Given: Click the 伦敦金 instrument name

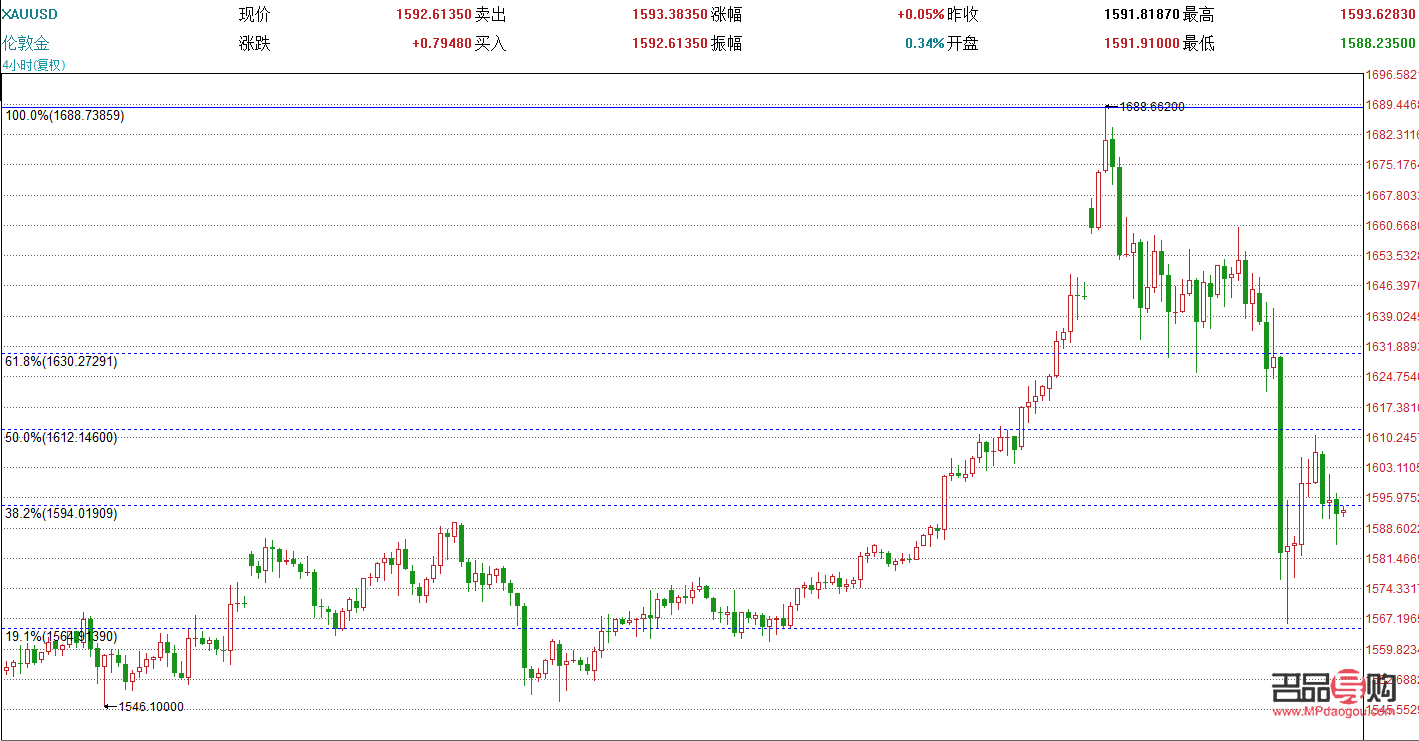Looking at the screenshot, I should pyautogui.click(x=25, y=42).
